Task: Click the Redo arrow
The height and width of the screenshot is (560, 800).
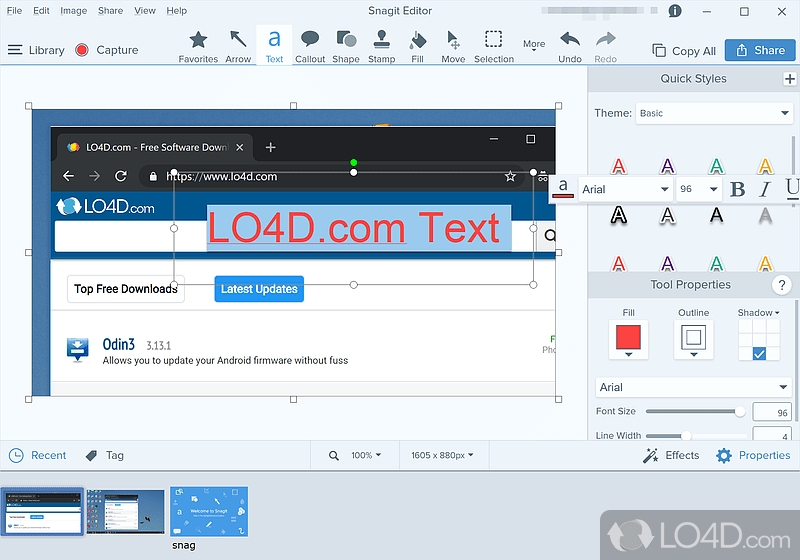Action: [x=606, y=46]
